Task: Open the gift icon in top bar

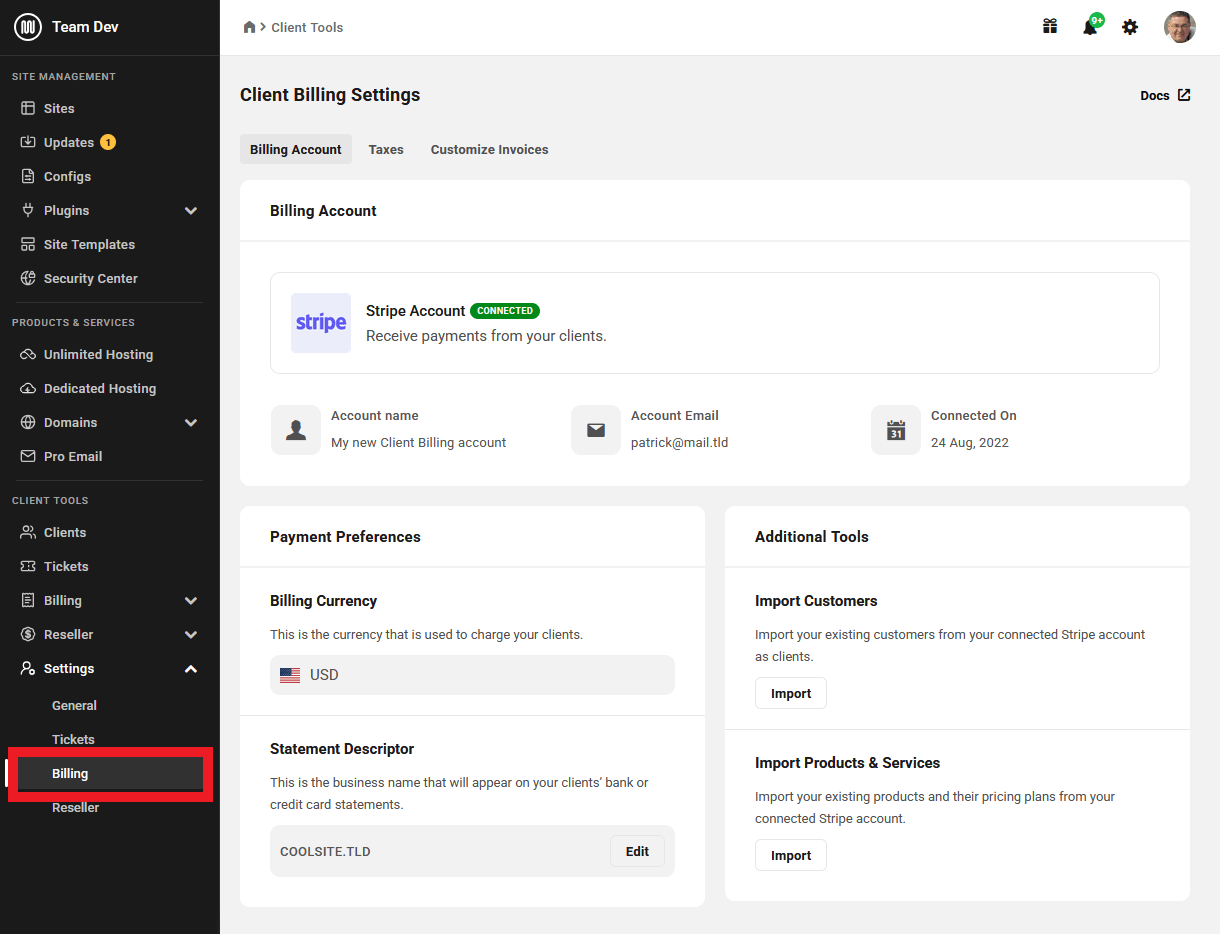Action: click(x=1050, y=27)
